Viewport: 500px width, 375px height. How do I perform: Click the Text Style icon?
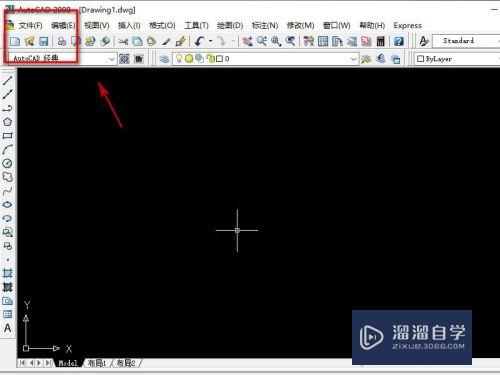click(424, 41)
